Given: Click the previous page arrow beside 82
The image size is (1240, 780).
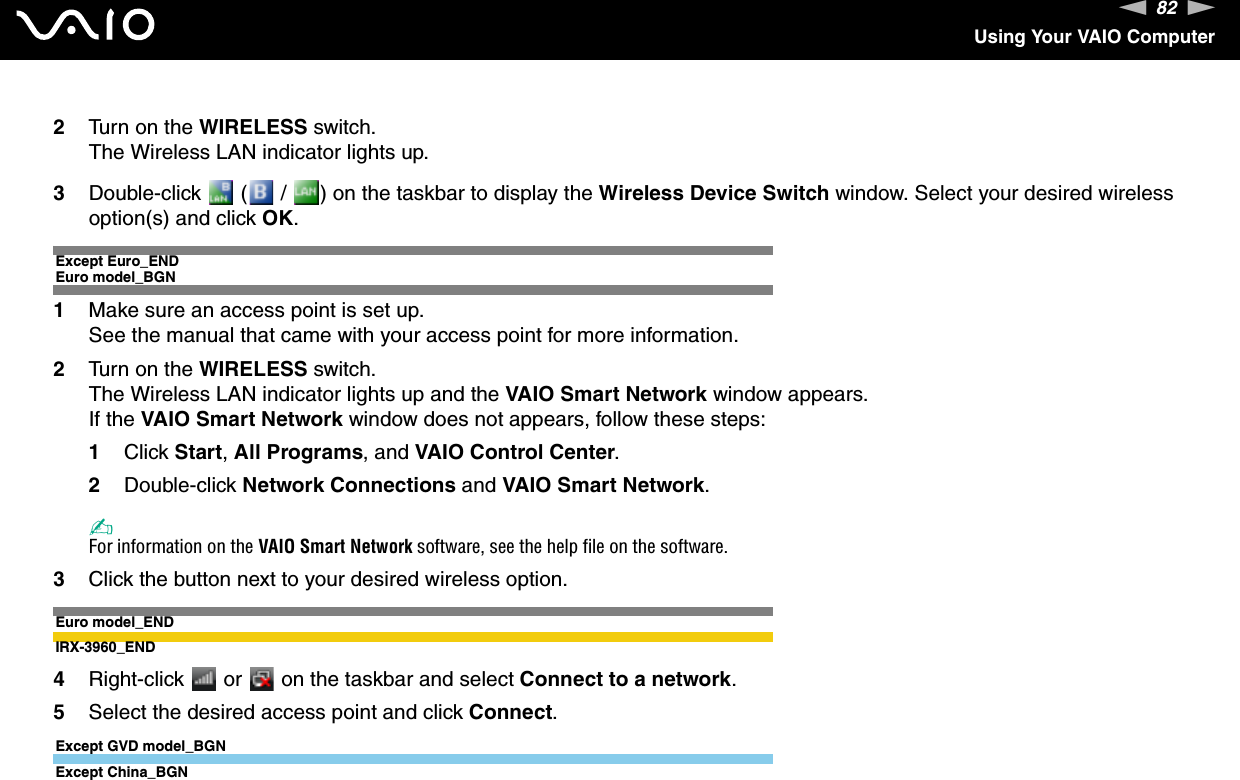Looking at the screenshot, I should tap(1134, 9).
